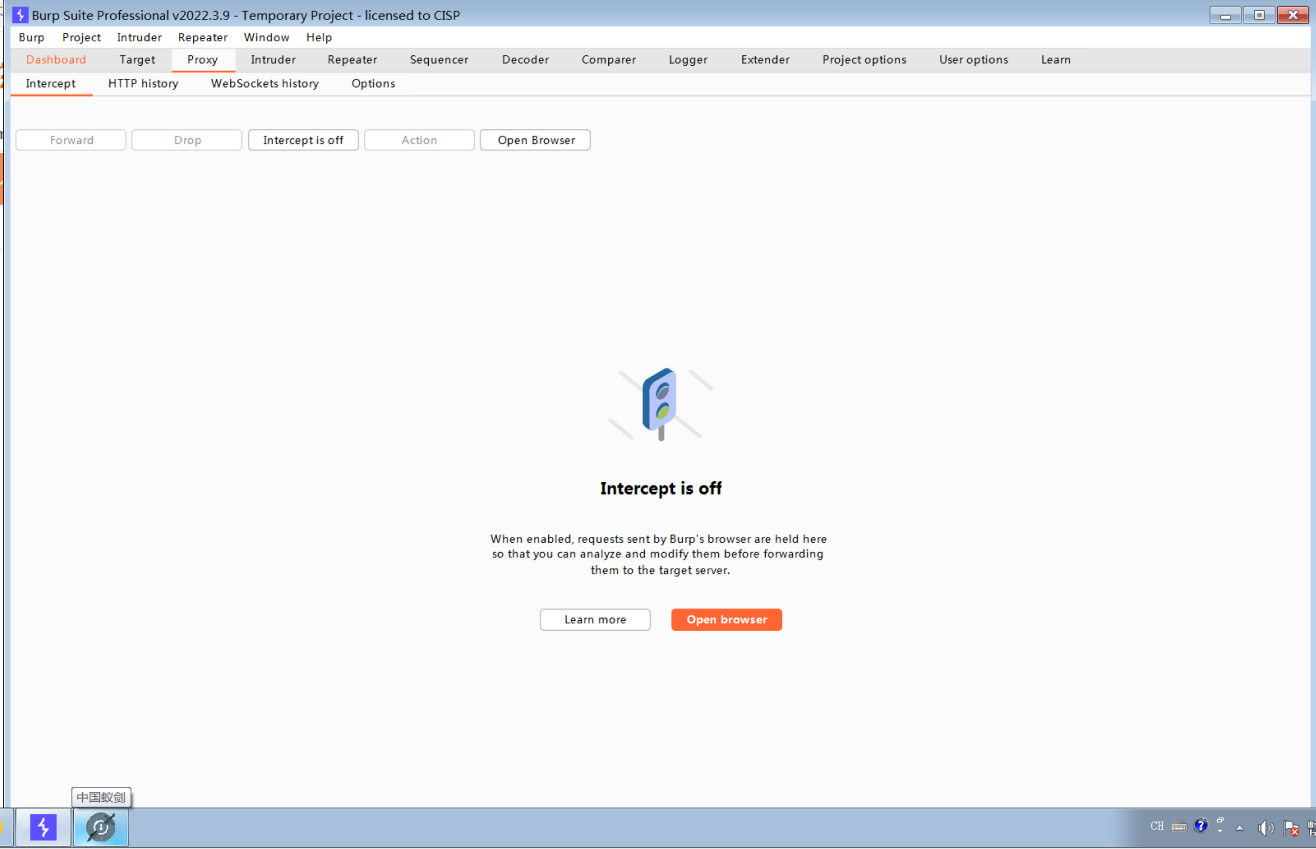1316x849 pixels.
Task: Open the HTTP history sub-tab
Action: pyautogui.click(x=143, y=84)
